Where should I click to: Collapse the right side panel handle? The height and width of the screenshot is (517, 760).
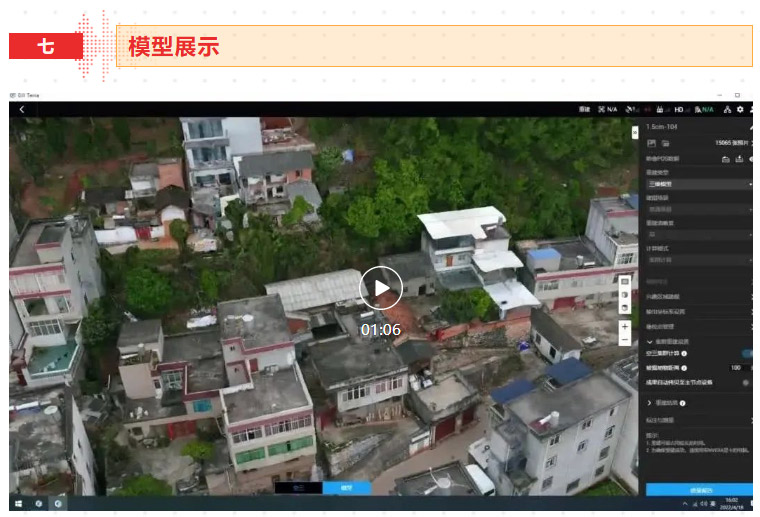pos(634,131)
